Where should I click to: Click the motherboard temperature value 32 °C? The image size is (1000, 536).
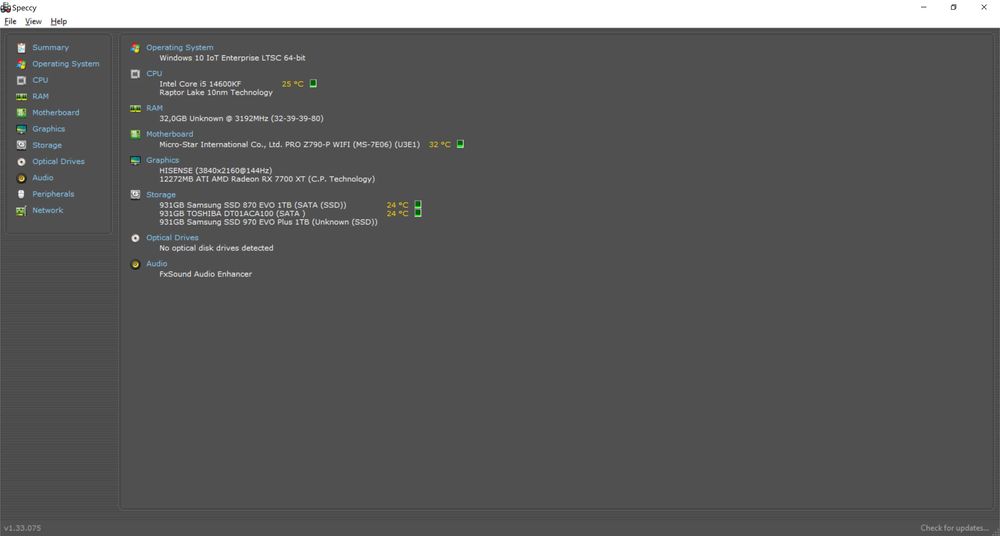click(439, 144)
